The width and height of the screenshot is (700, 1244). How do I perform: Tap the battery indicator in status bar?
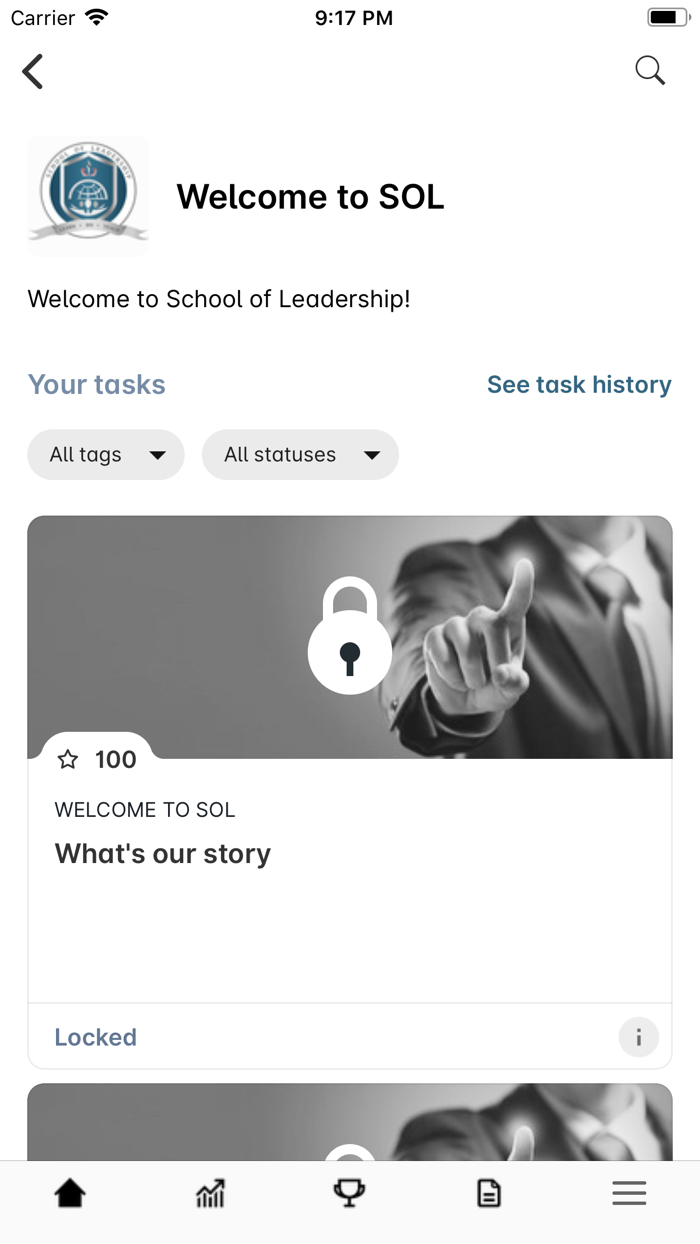coord(668,17)
